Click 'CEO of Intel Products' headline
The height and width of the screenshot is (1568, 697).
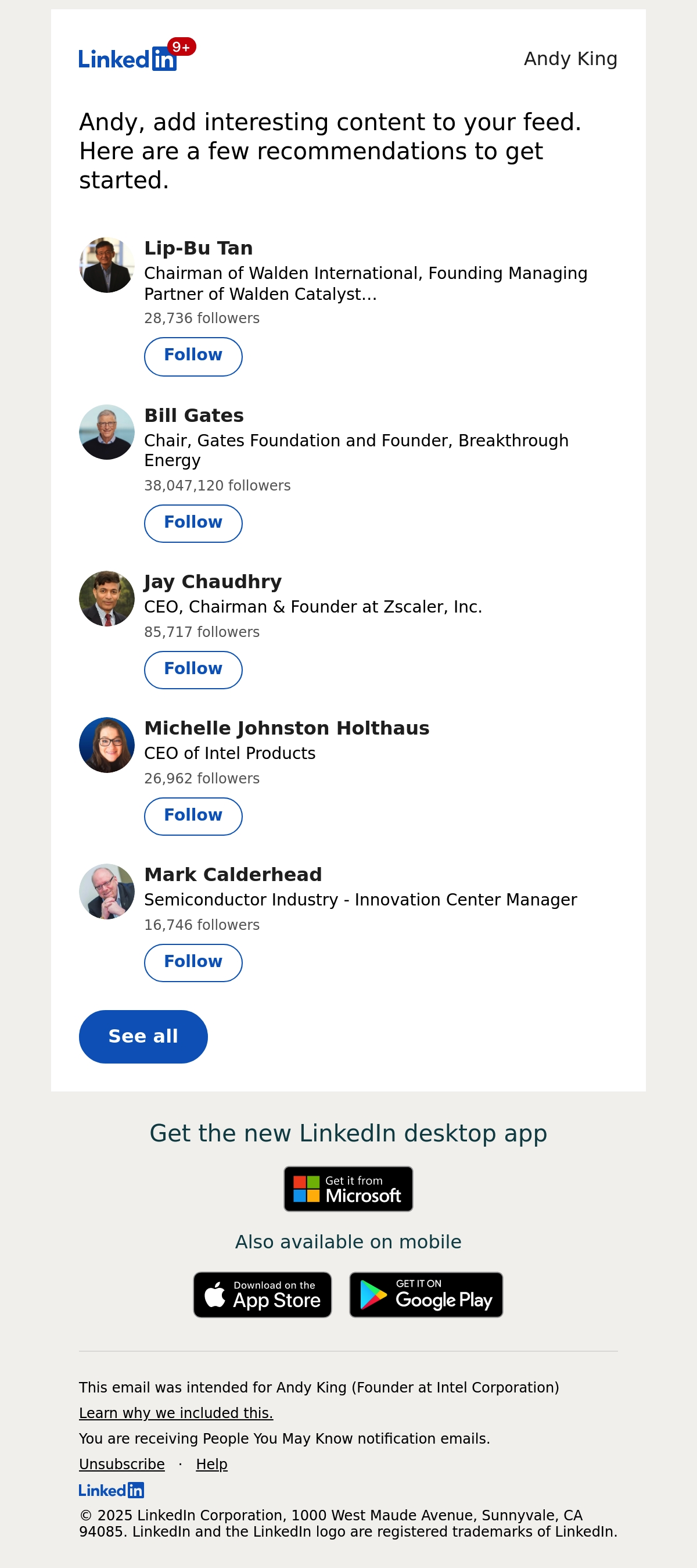pos(230,754)
